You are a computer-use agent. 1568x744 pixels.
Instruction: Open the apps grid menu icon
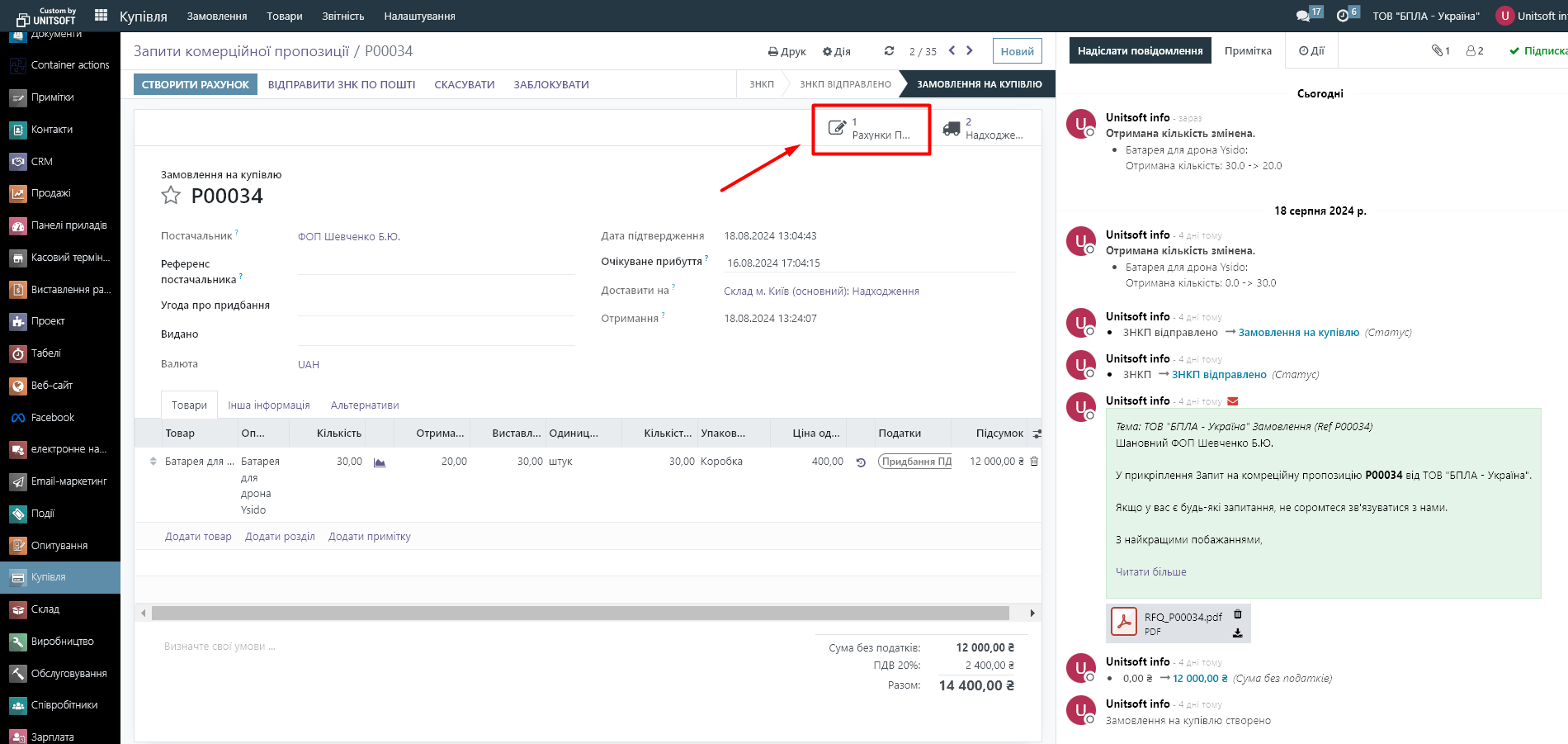tap(101, 15)
